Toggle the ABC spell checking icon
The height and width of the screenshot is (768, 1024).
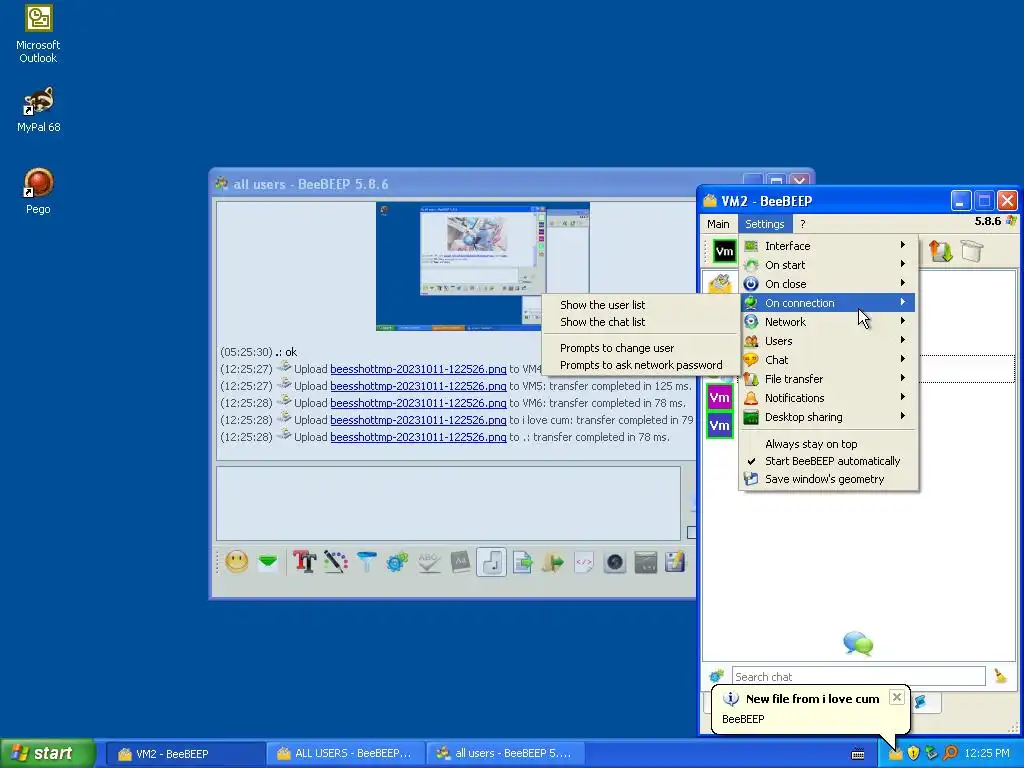coord(428,562)
